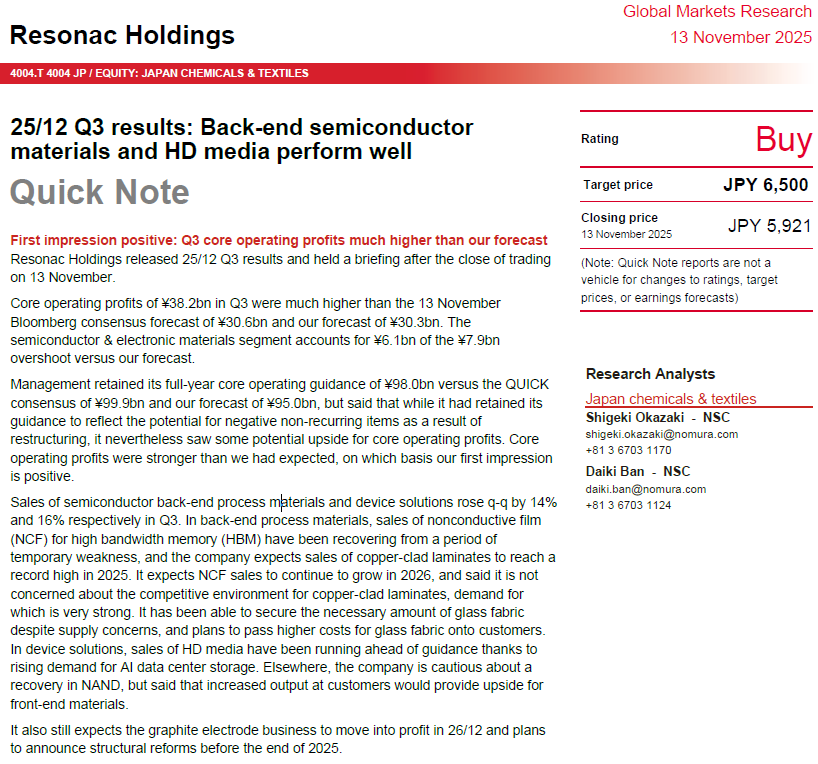Image resolution: width=818 pixels, height=764 pixels.
Task: Click the Quick Note heading
Action: click(x=100, y=192)
